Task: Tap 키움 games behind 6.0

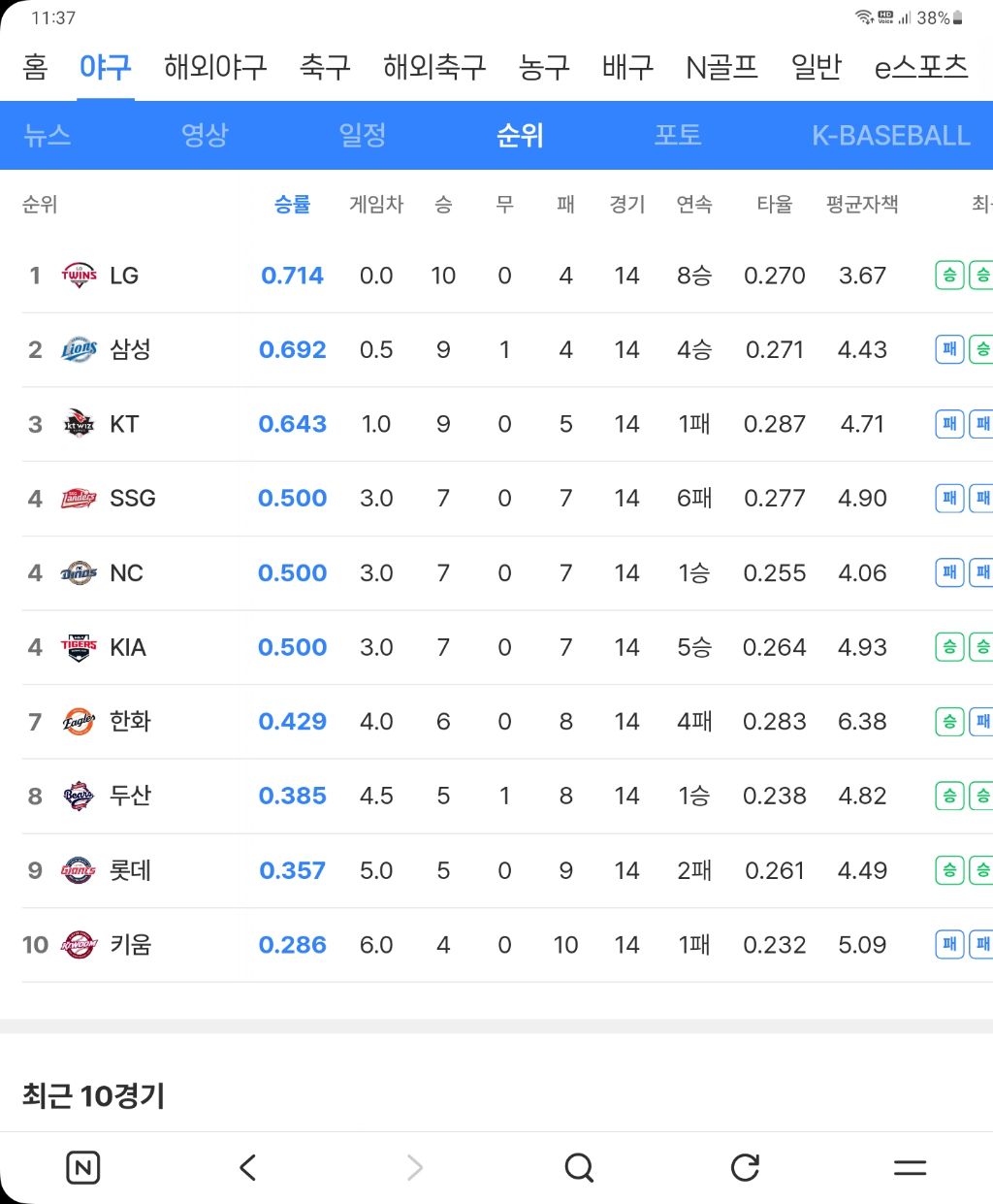Action: point(376,945)
